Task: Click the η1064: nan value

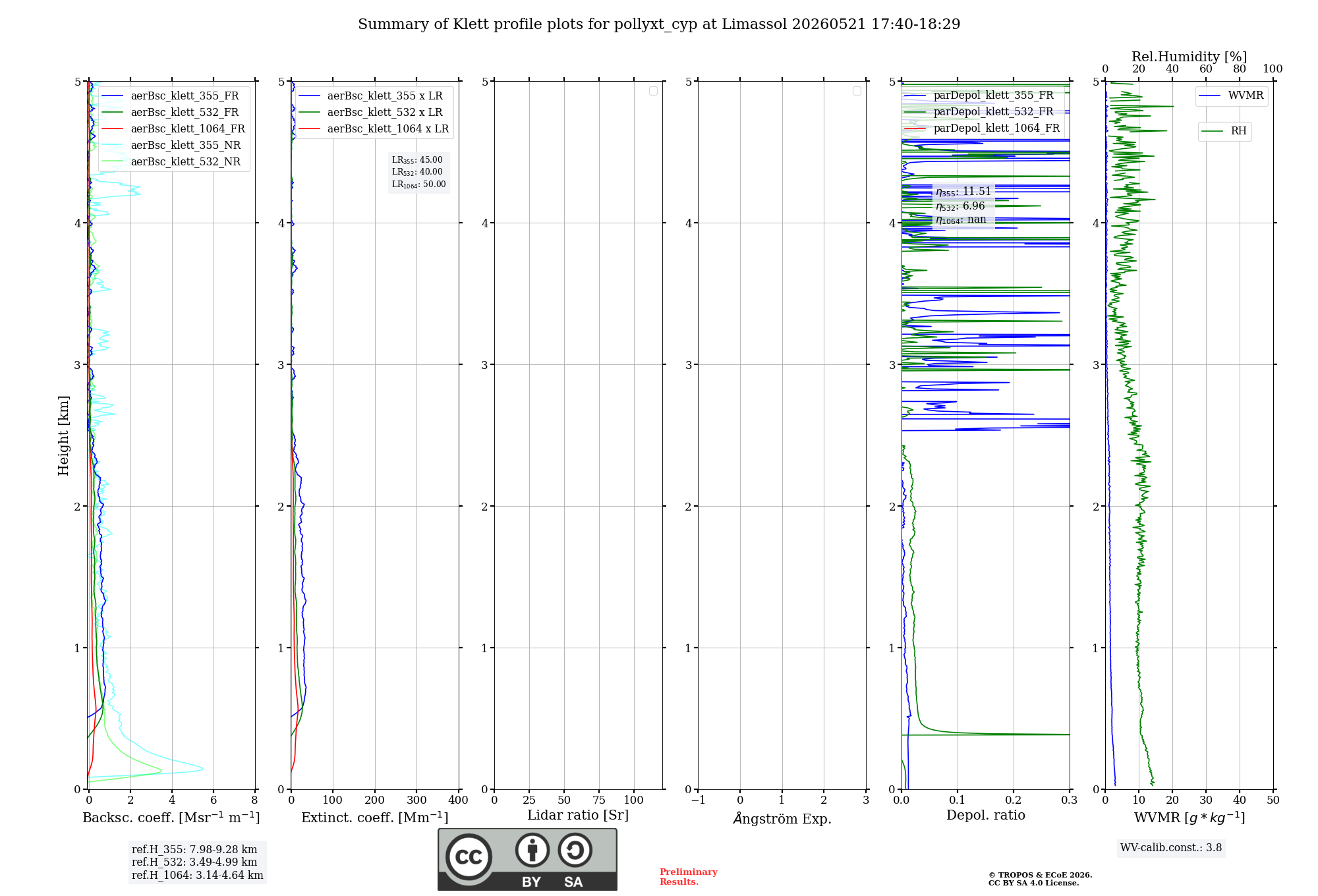Action: pos(961,220)
